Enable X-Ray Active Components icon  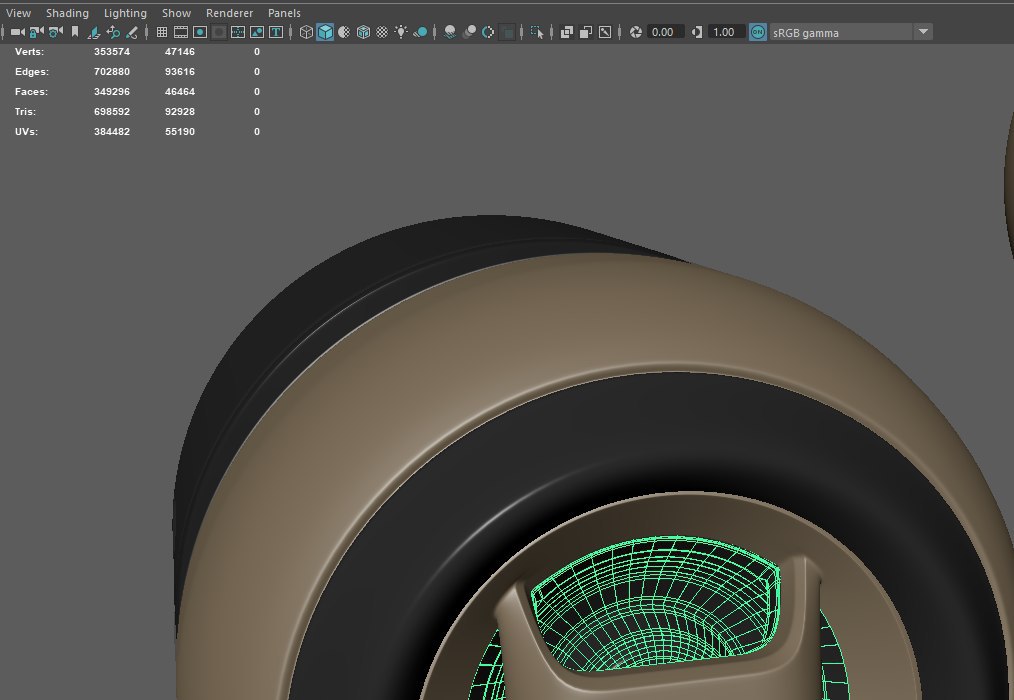coord(586,32)
